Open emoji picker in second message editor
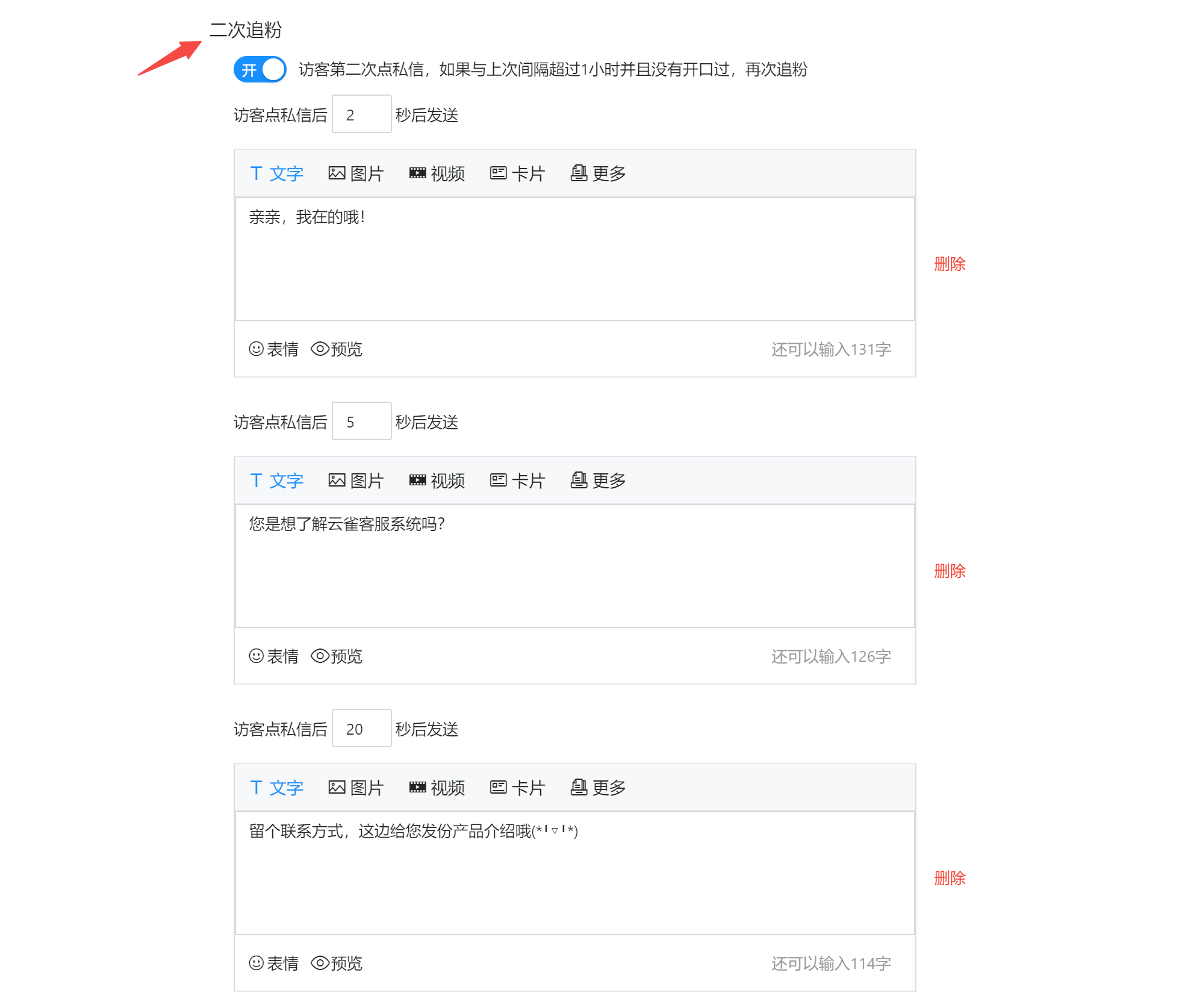The width and height of the screenshot is (1191, 1008). [274, 656]
